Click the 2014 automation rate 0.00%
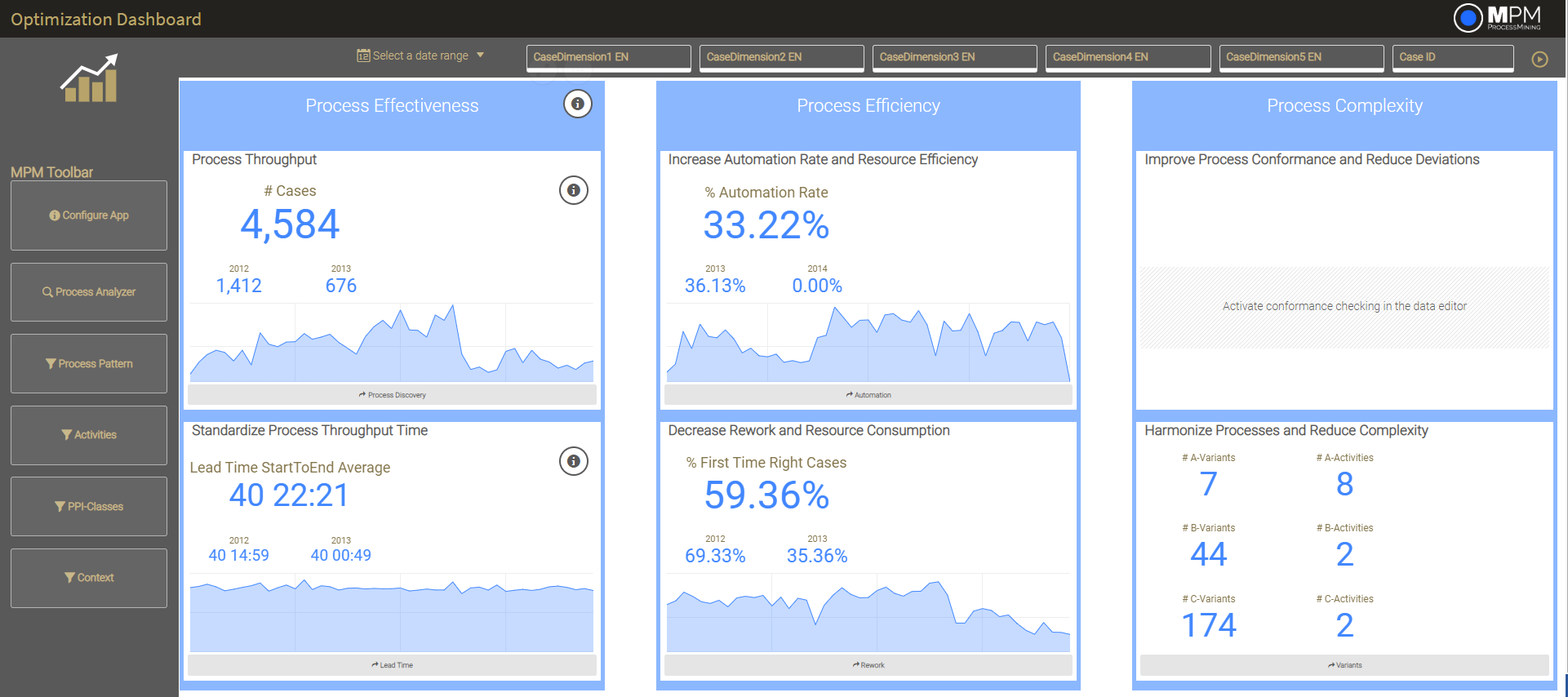This screenshot has width=1568, height=697. pos(817,286)
